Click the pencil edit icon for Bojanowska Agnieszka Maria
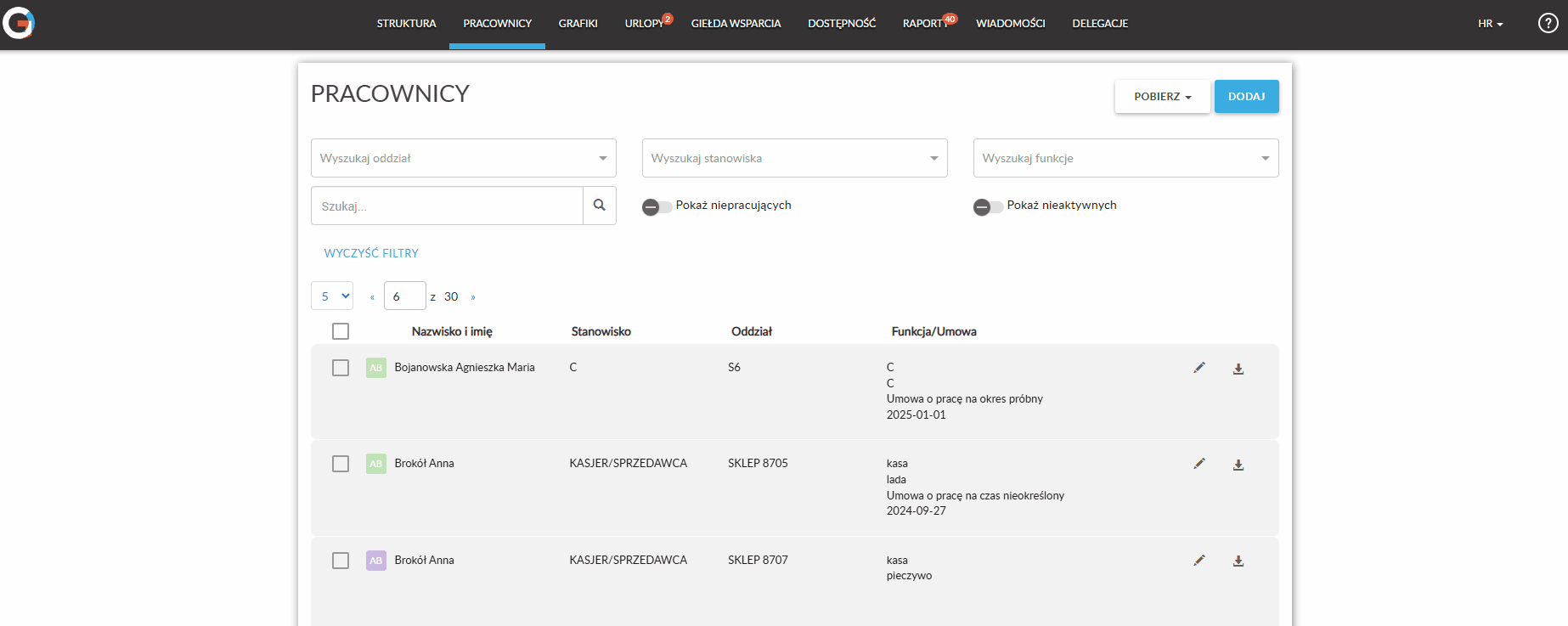The height and width of the screenshot is (626, 1568). [x=1199, y=368]
